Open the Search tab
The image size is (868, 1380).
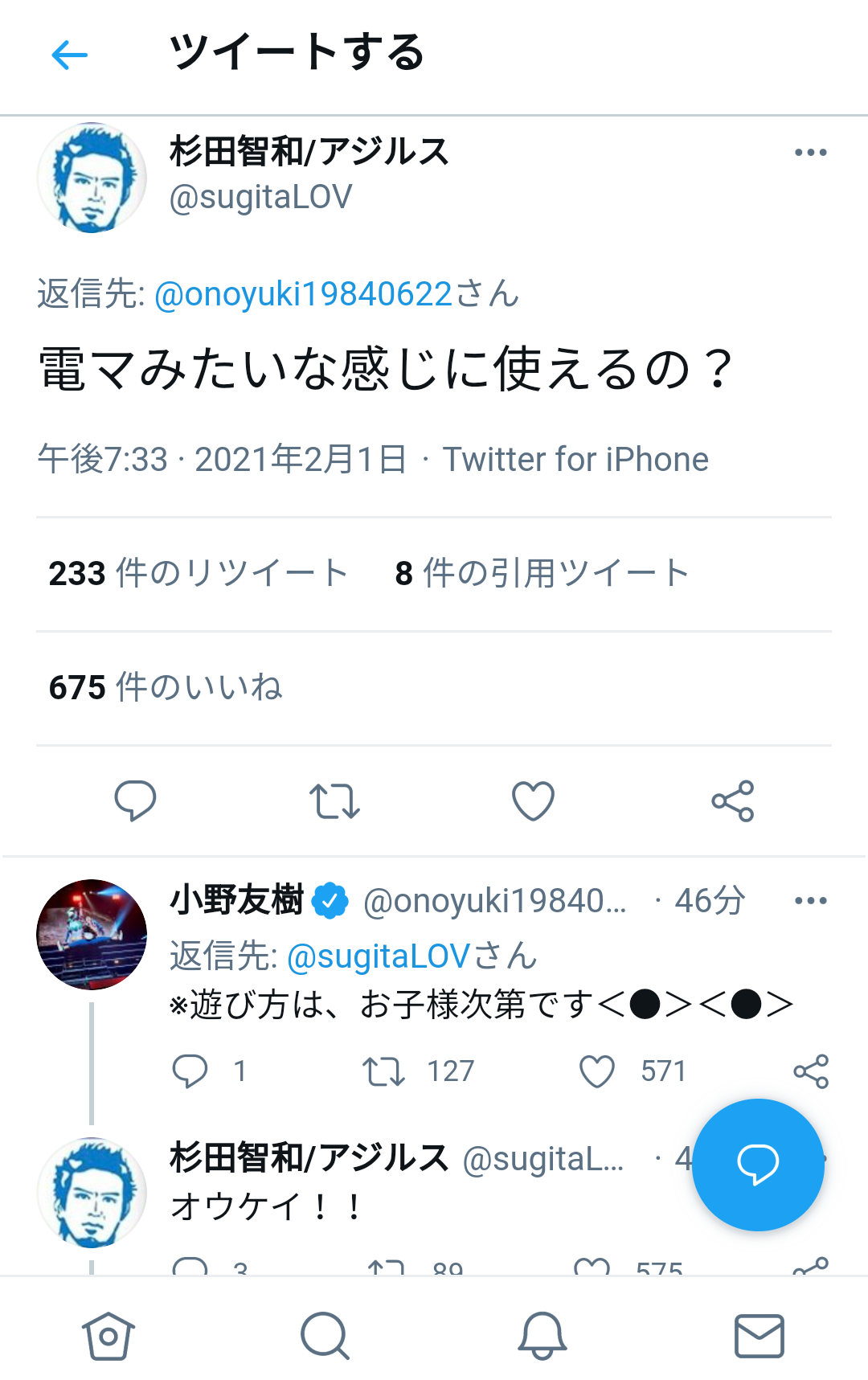coord(325,1336)
